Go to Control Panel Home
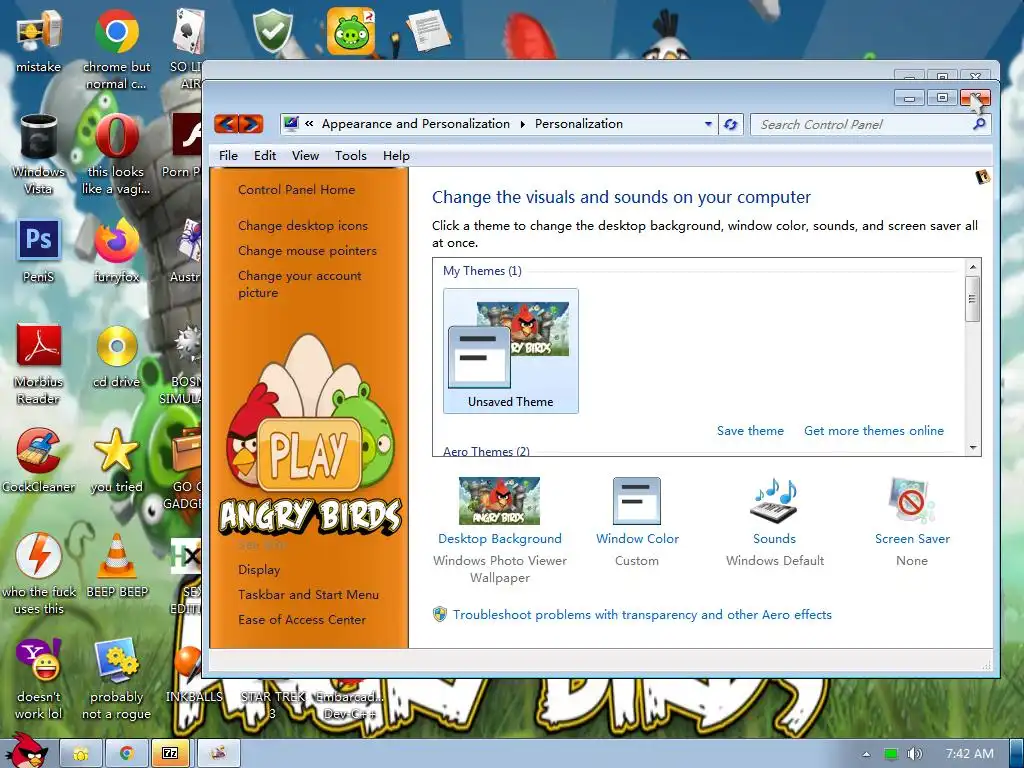 296,189
